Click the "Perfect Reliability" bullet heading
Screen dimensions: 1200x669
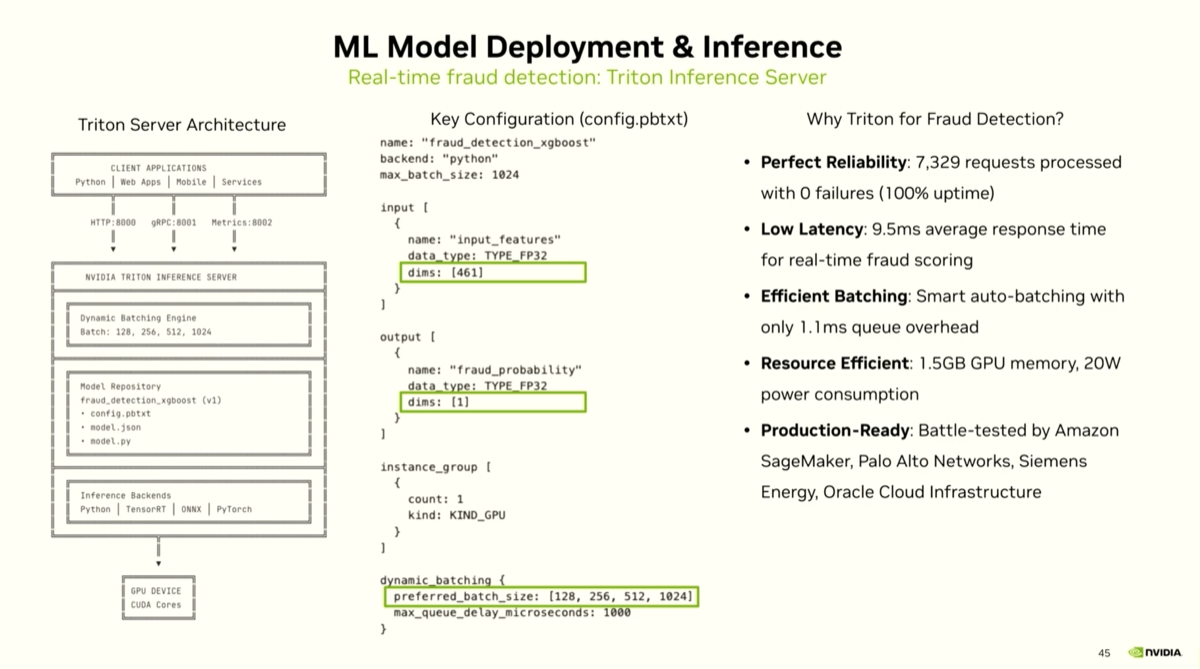(834, 162)
